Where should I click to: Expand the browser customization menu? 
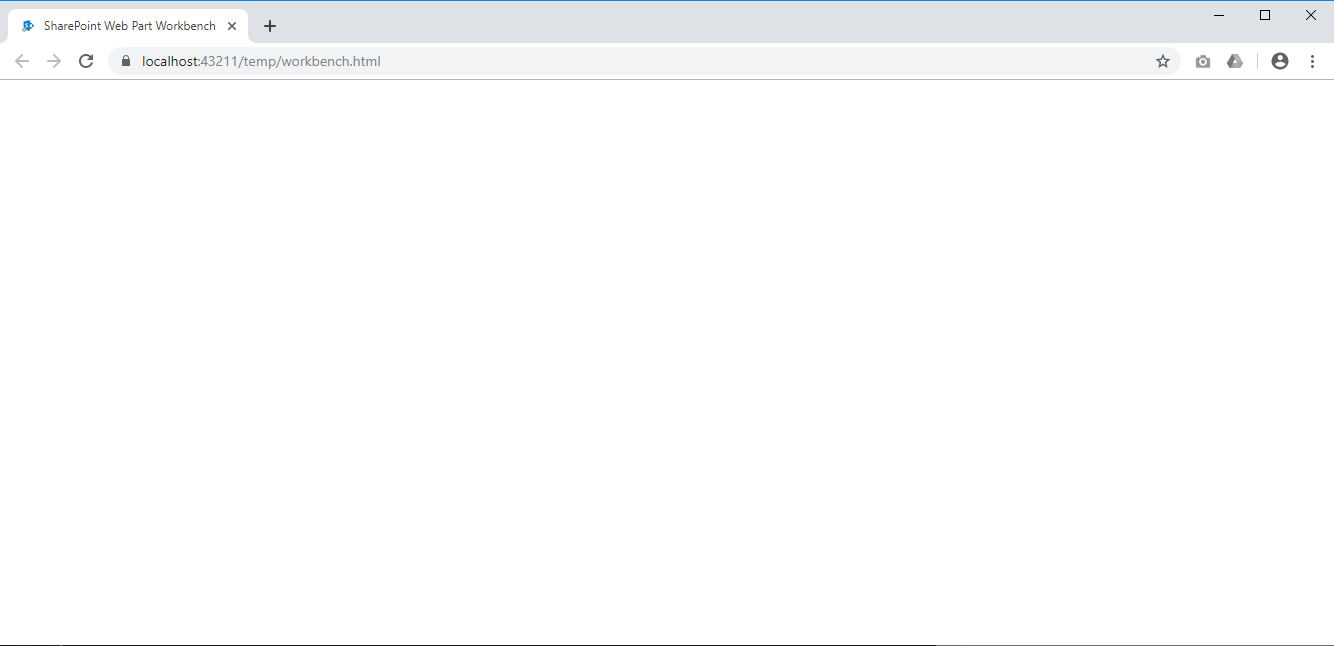[x=1313, y=61]
